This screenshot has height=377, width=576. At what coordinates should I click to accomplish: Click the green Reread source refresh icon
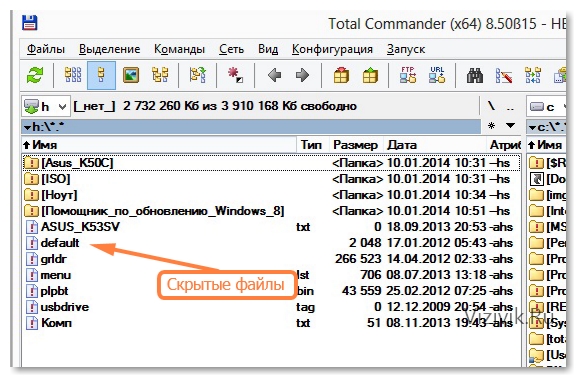click(35, 75)
